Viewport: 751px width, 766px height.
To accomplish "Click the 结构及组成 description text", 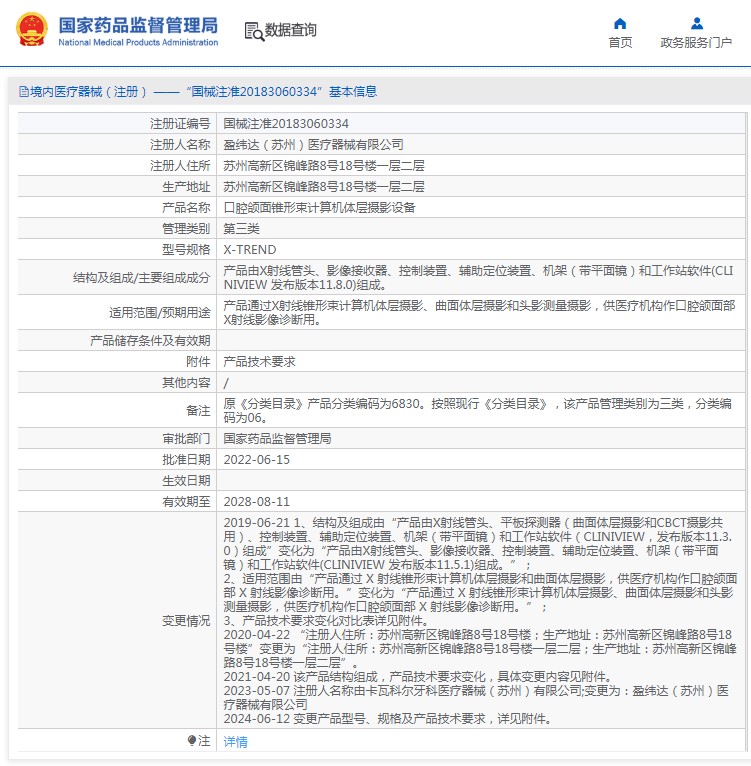I will click(x=478, y=277).
